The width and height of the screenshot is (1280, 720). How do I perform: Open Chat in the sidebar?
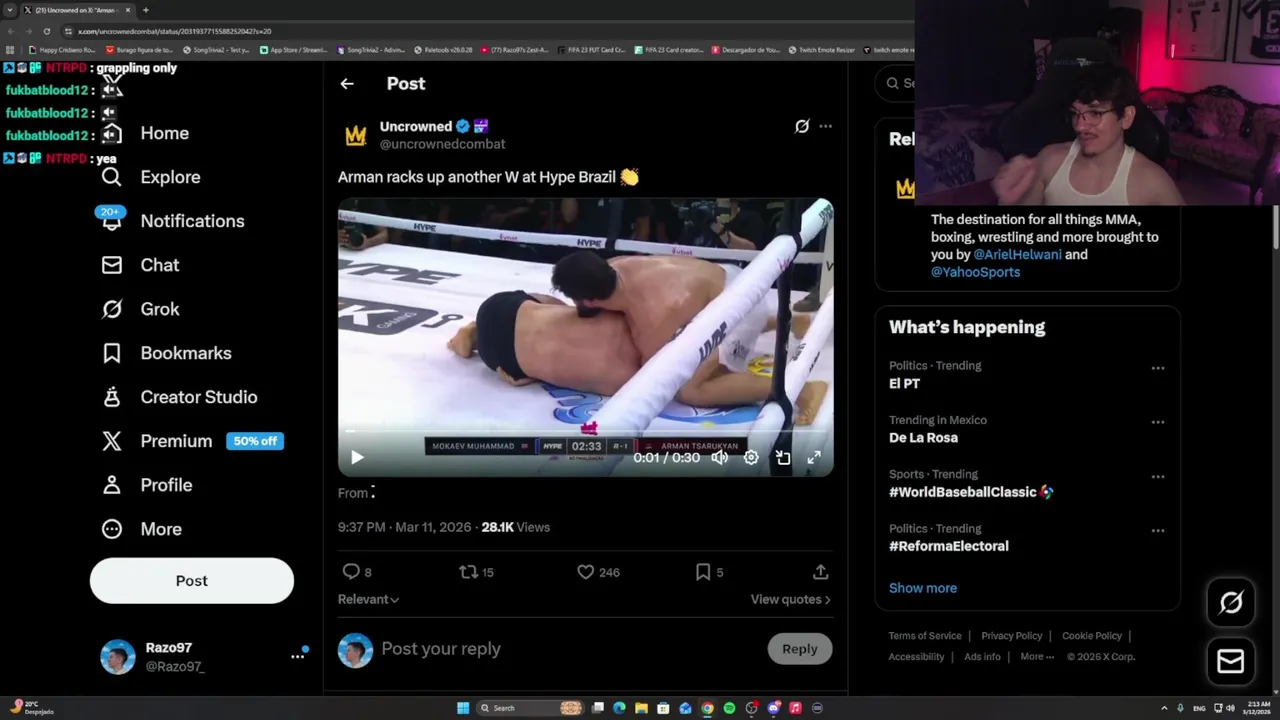pos(141,265)
